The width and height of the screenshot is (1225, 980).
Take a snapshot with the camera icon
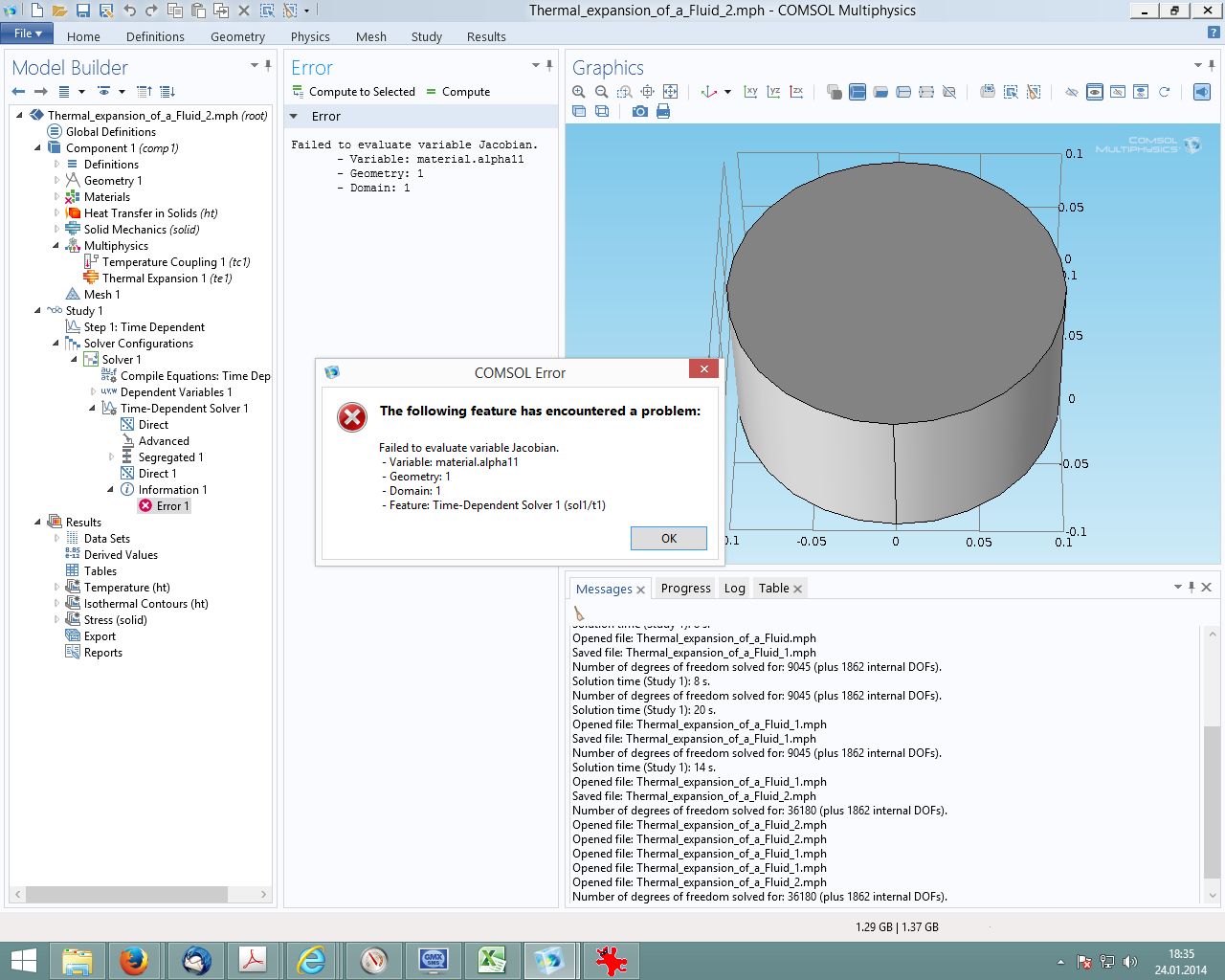tap(639, 112)
